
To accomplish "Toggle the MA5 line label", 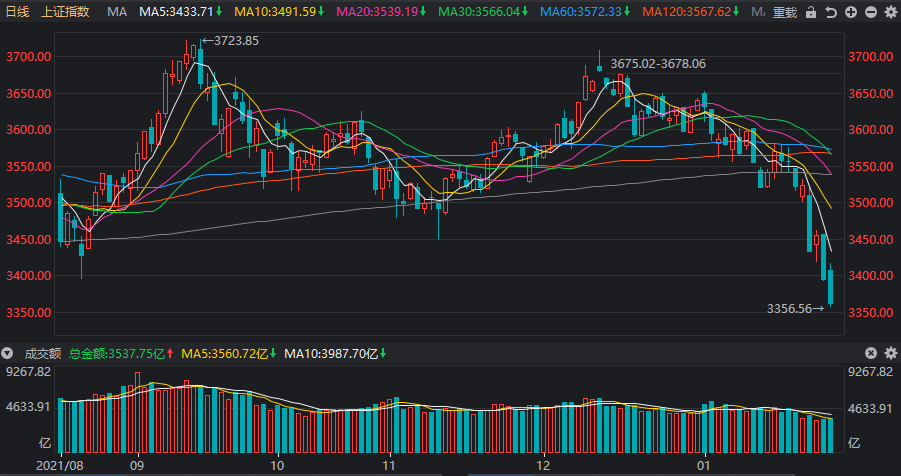I will 180,11.
